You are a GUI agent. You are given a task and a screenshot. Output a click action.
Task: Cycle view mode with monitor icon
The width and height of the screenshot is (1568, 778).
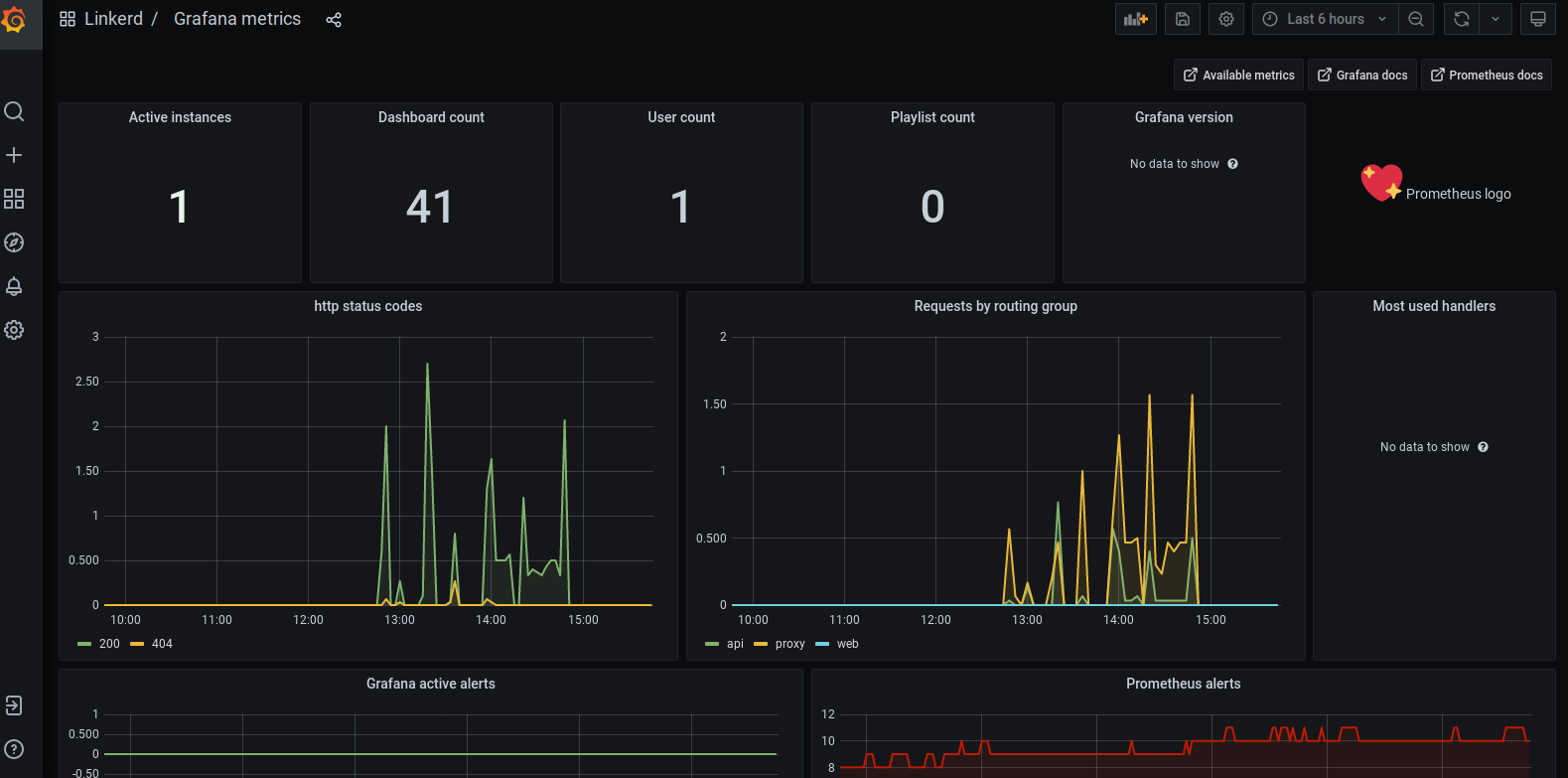coord(1538,19)
